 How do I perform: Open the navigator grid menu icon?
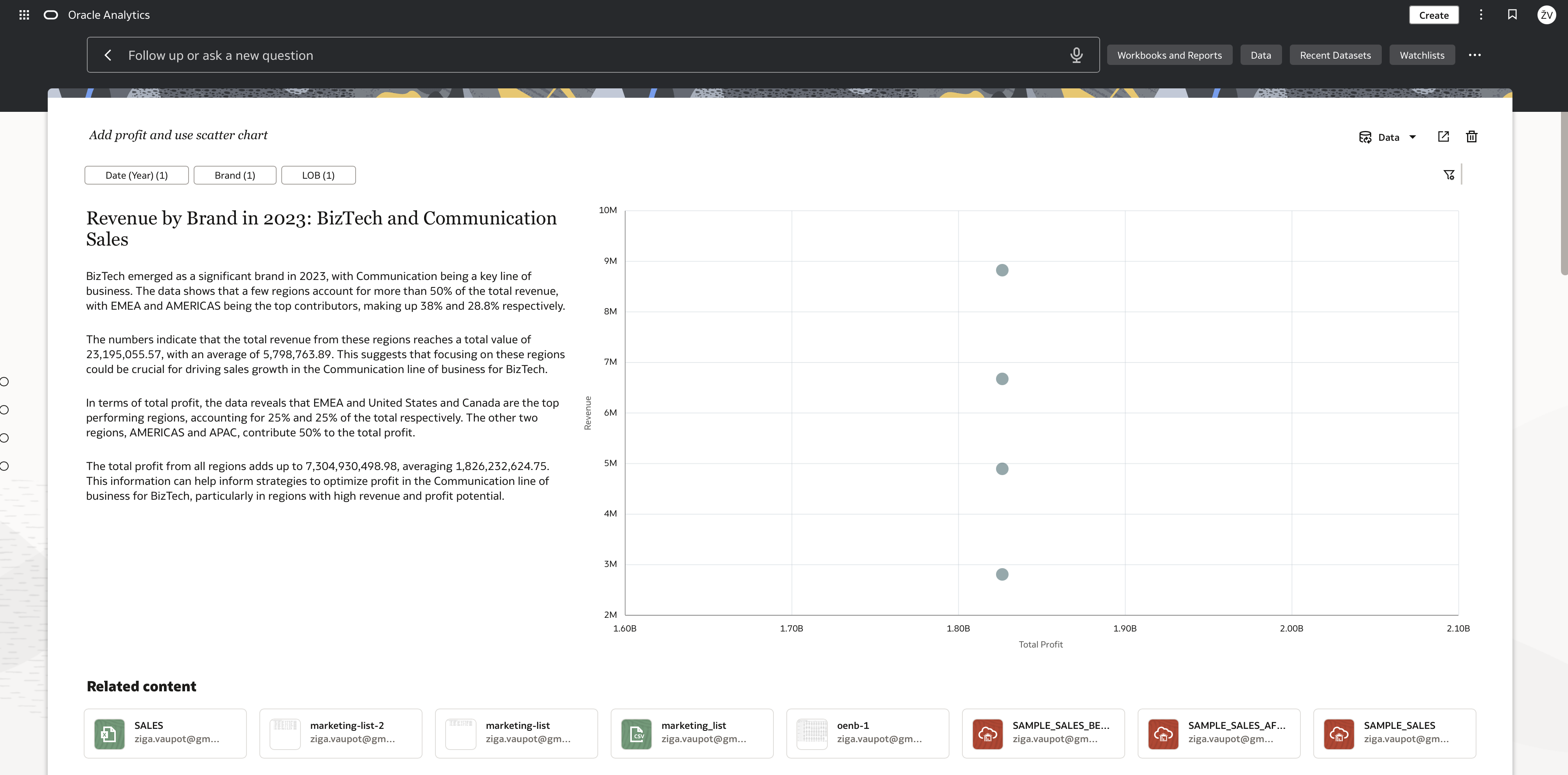pyautogui.click(x=24, y=14)
